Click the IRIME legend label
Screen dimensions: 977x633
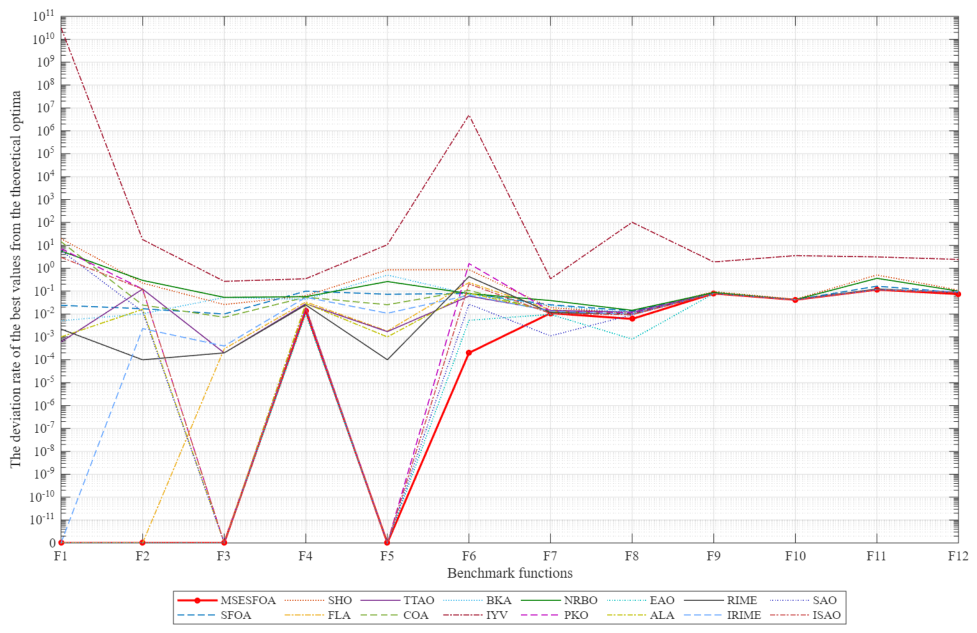click(x=744, y=616)
